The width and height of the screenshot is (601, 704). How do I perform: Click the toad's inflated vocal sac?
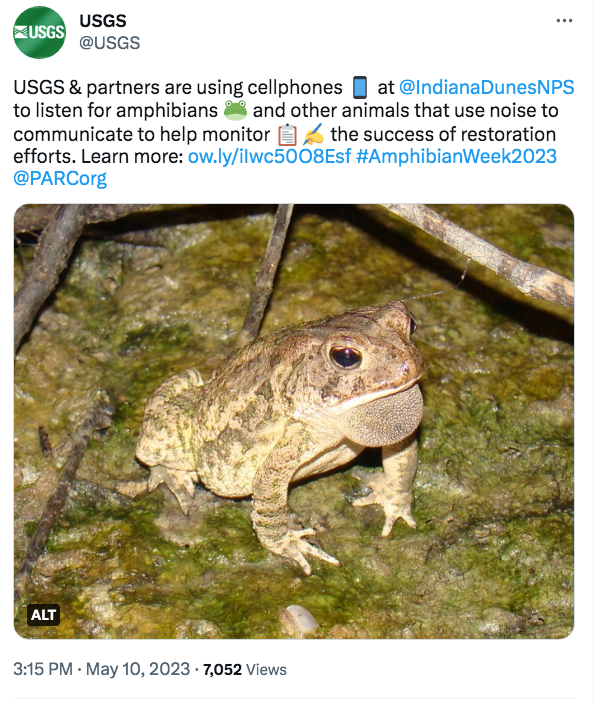(385, 418)
